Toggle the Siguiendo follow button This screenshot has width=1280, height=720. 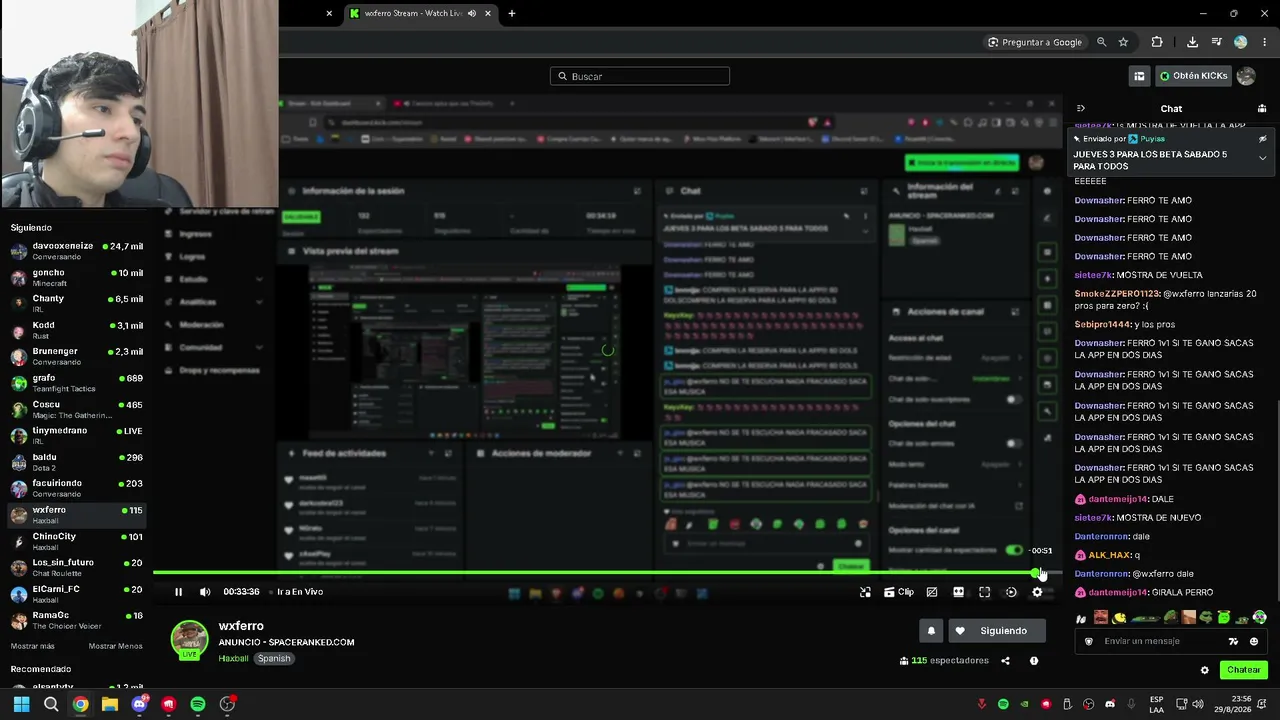pyautogui.click(x=995, y=631)
